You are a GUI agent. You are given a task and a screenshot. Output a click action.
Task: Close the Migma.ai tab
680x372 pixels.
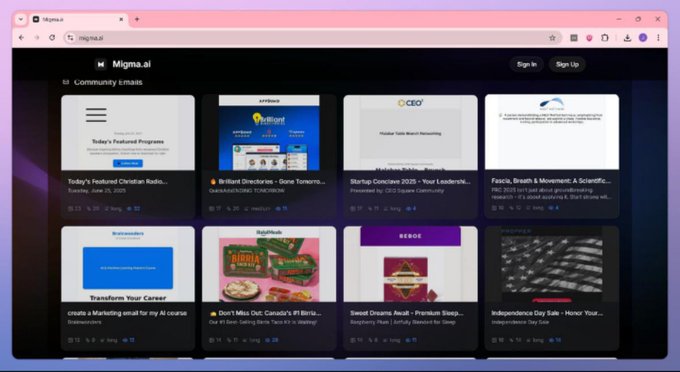pos(121,20)
